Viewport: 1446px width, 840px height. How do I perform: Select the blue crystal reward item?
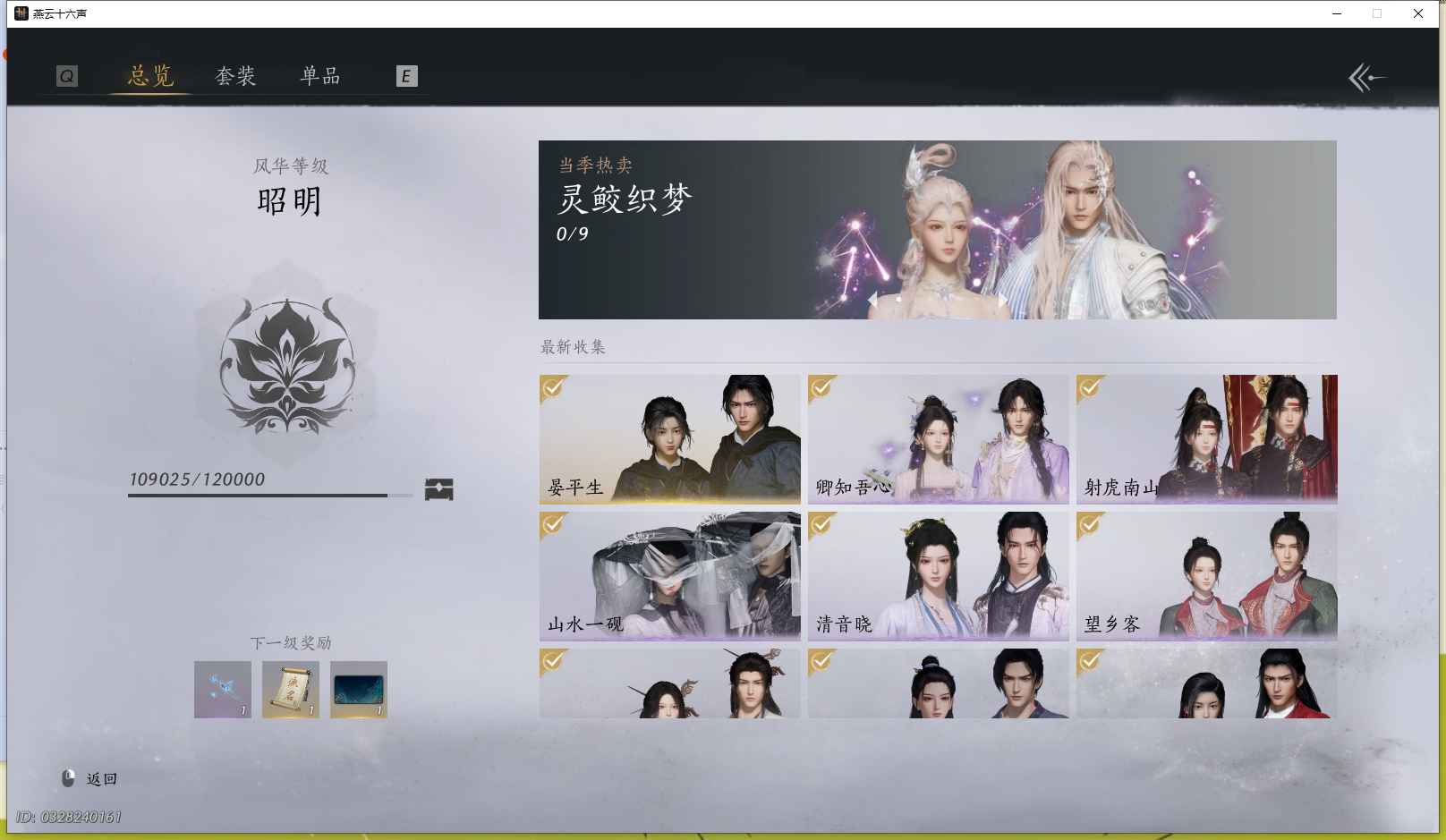click(223, 690)
